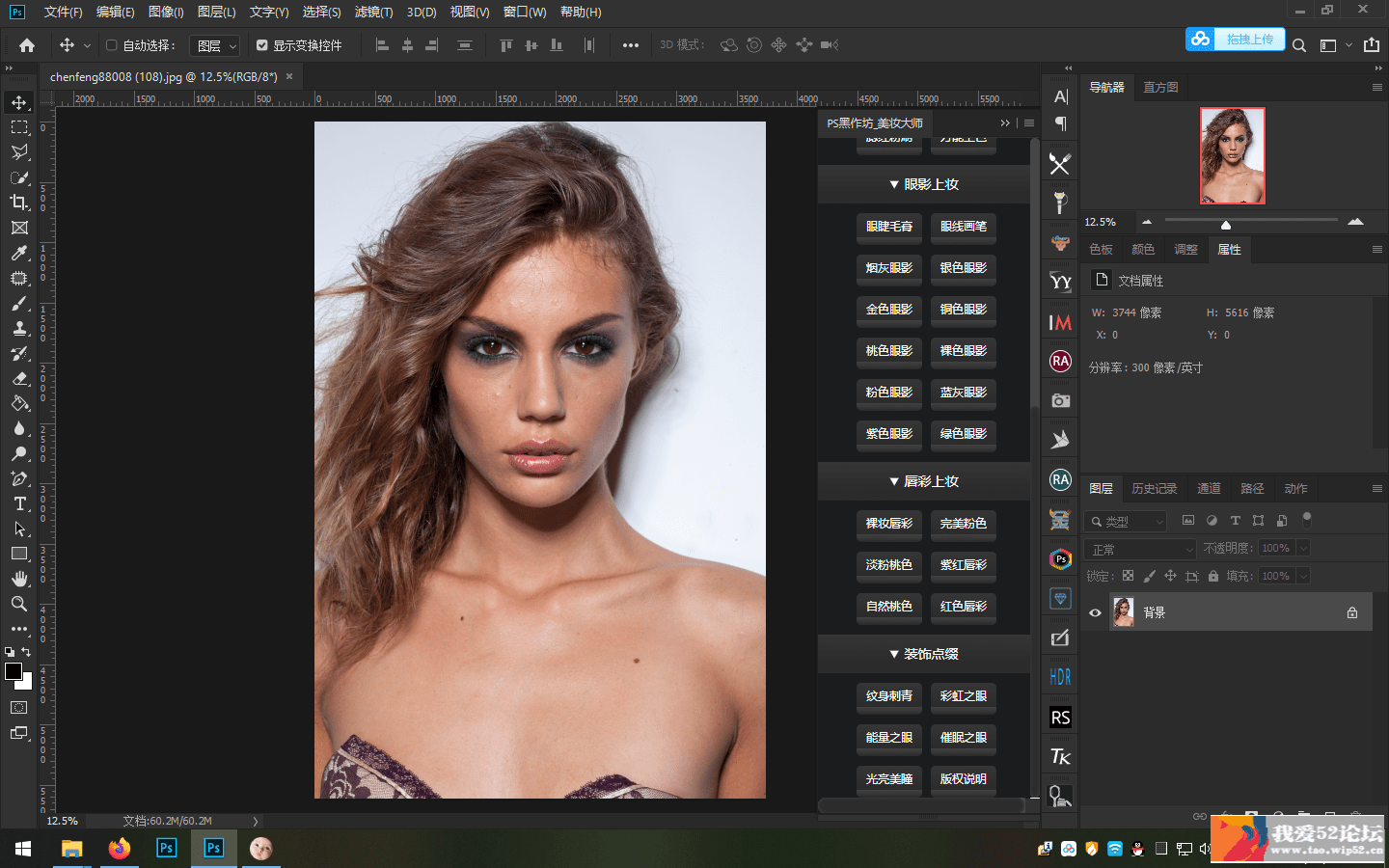This screenshot has width=1389, height=868.
Task: Open the 正常 blend mode dropdown
Action: (1140, 549)
